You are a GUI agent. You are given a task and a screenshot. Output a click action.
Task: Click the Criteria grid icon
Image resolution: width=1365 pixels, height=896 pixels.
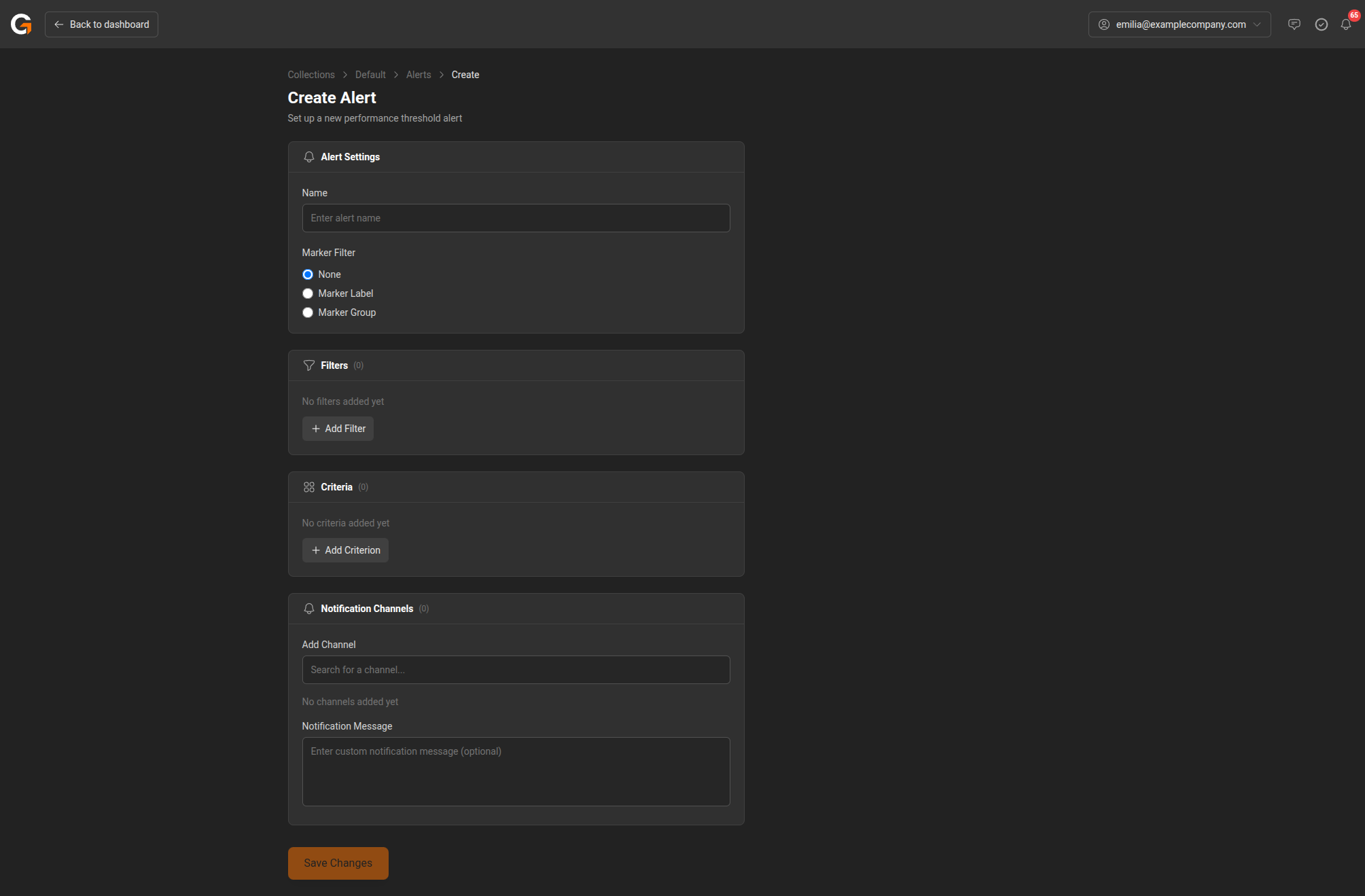(x=308, y=487)
